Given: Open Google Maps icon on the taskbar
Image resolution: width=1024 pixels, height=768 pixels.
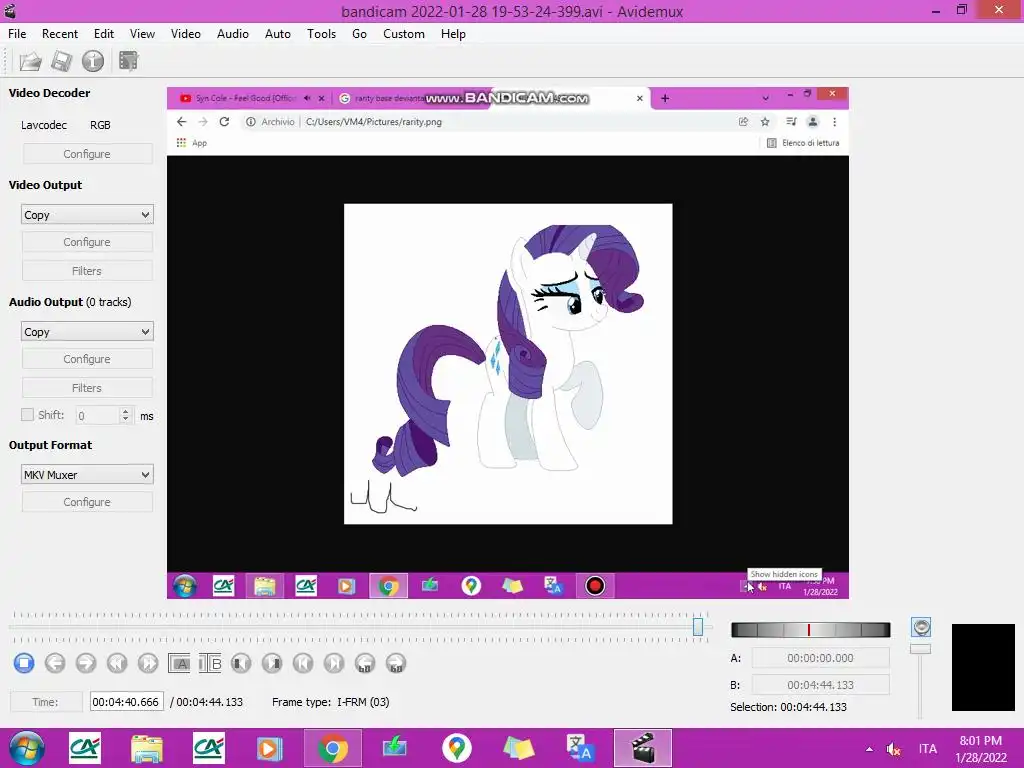Looking at the screenshot, I should click(456, 748).
